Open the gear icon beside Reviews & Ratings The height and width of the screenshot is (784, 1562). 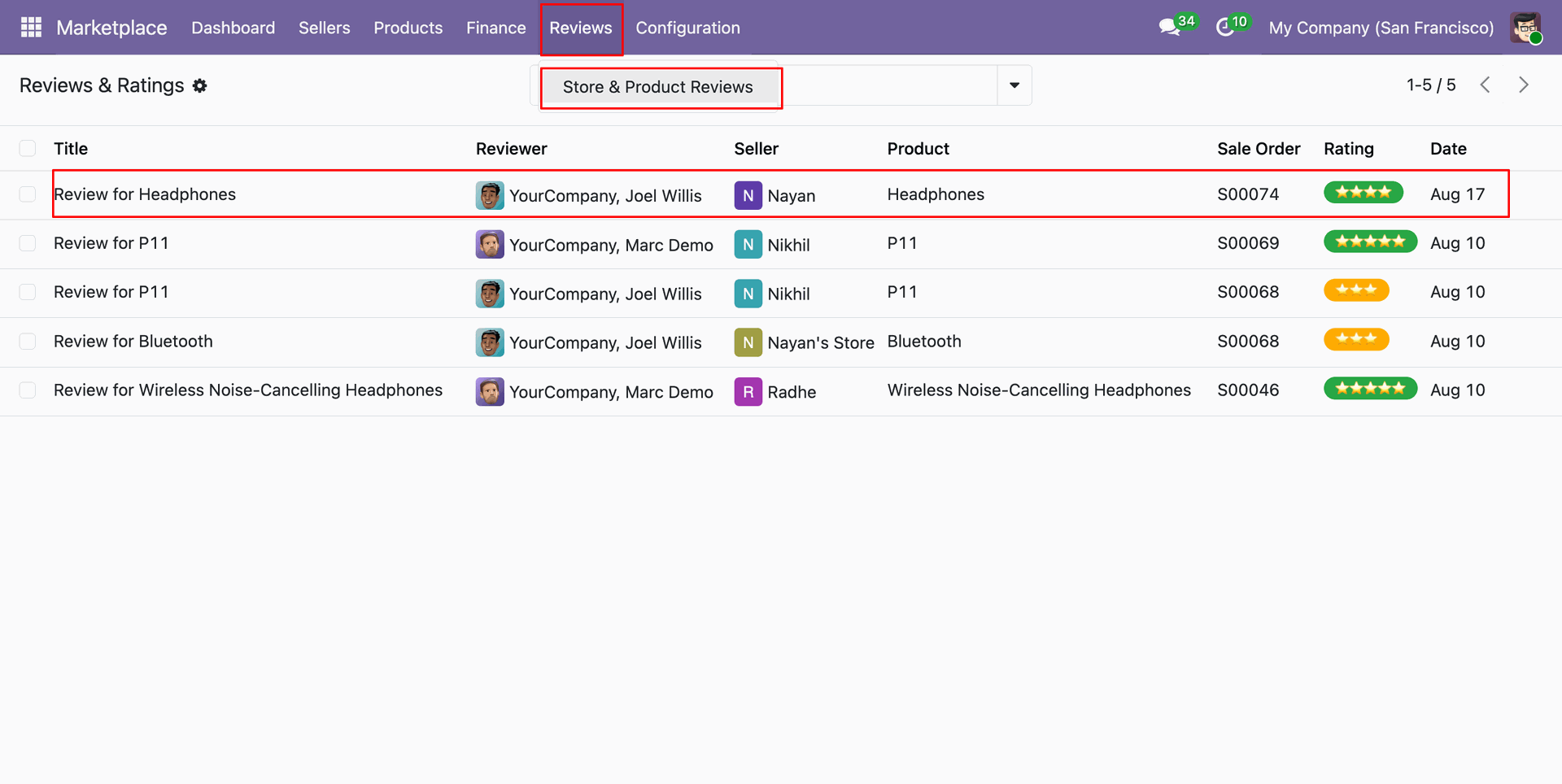[200, 85]
